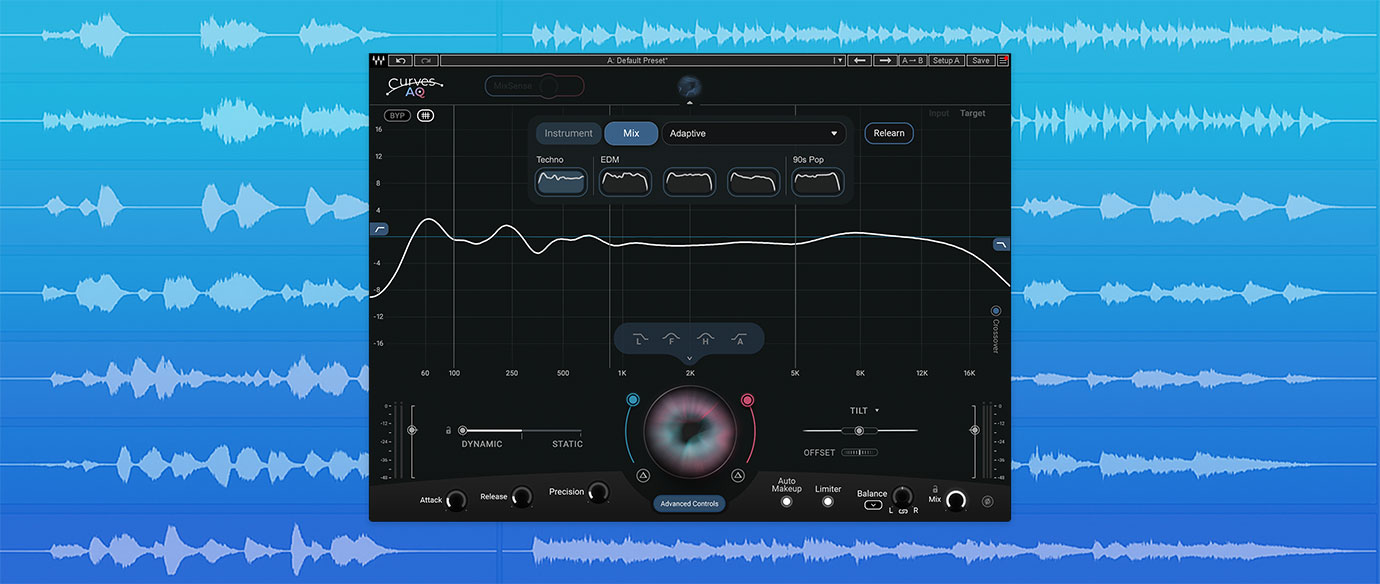Show the Target curve
Image resolution: width=1380 pixels, height=584 pixels.
(973, 113)
